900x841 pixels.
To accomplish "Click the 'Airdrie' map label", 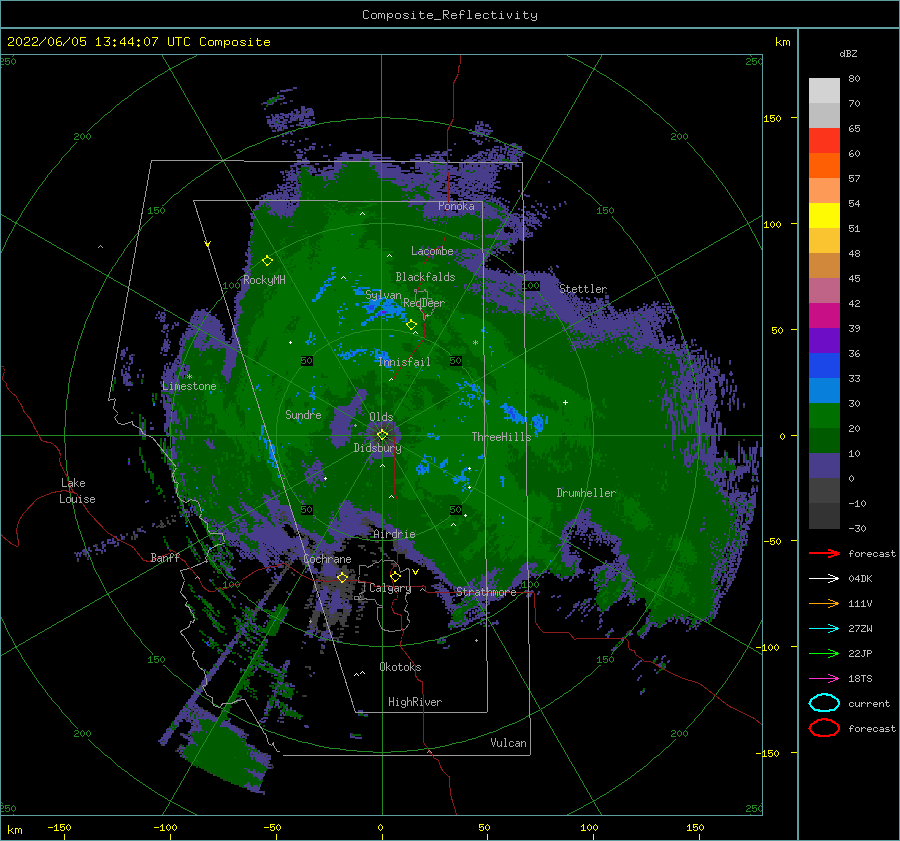I will [x=394, y=534].
